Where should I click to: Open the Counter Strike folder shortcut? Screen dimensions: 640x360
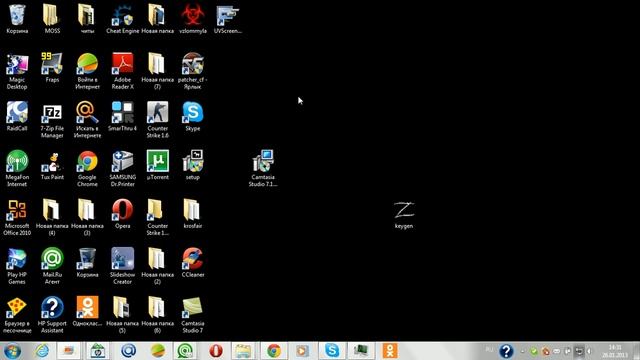(x=158, y=217)
